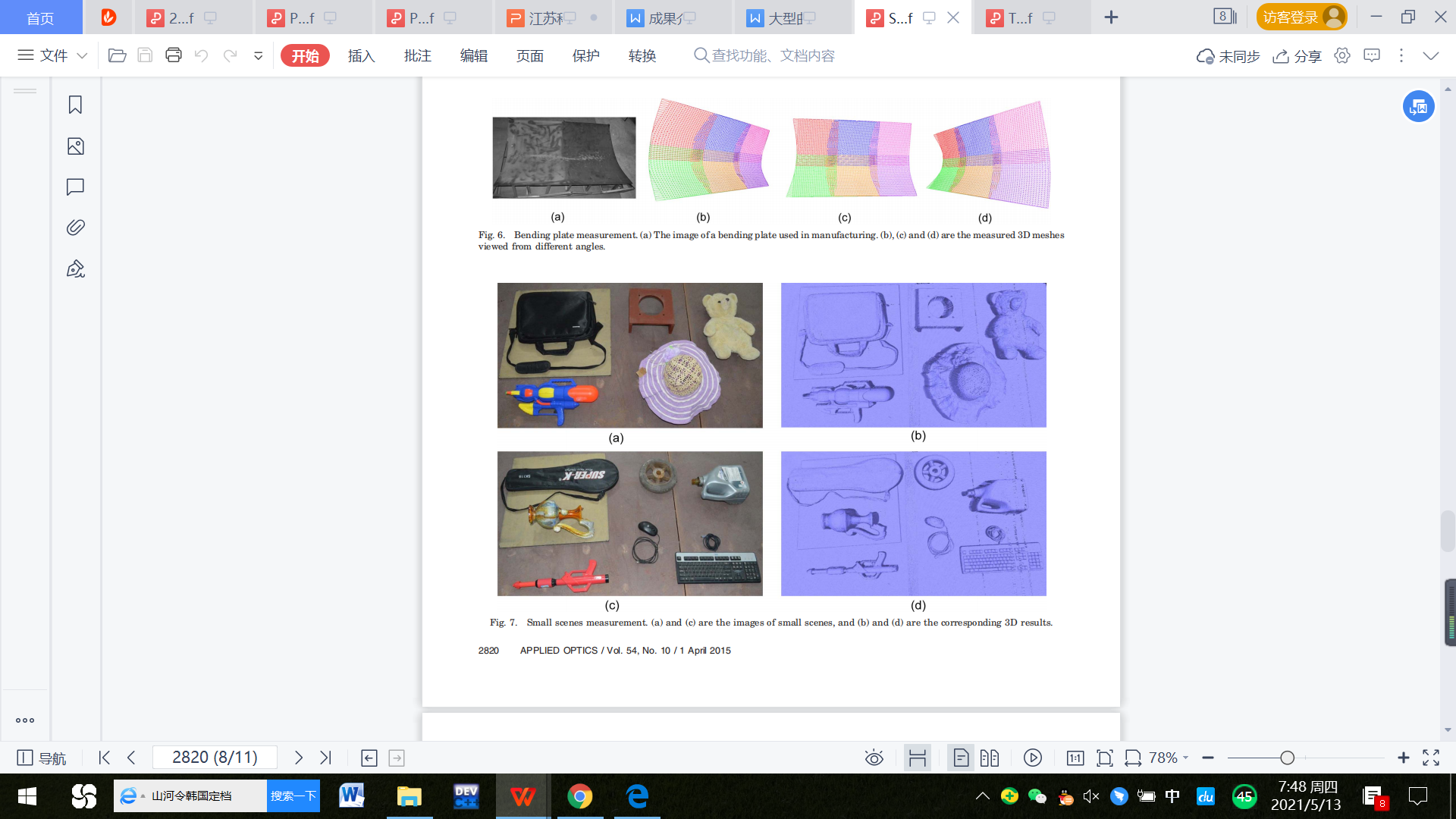The height and width of the screenshot is (819, 1456).
Task: Open the thumbnail panel icon
Action: 75,146
